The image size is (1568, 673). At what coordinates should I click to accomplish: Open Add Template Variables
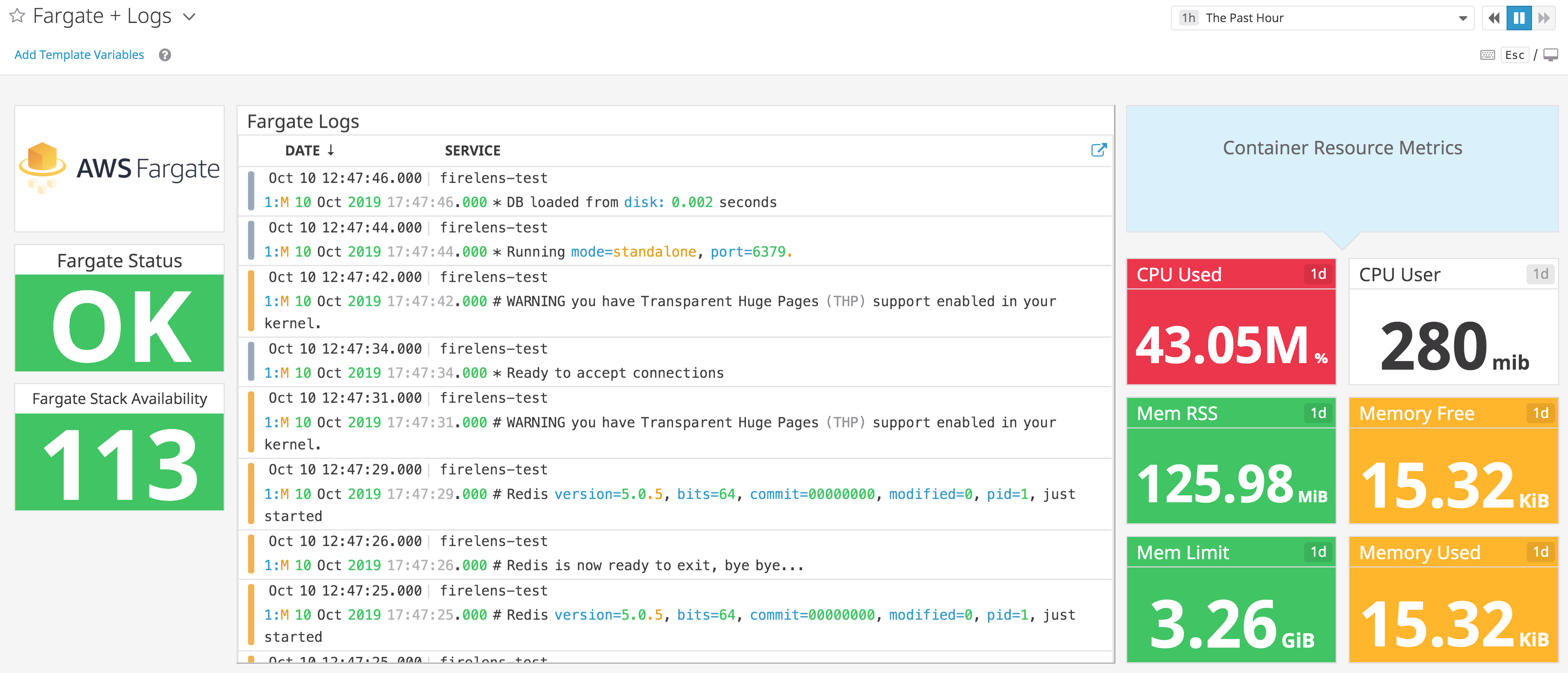pyautogui.click(x=79, y=54)
